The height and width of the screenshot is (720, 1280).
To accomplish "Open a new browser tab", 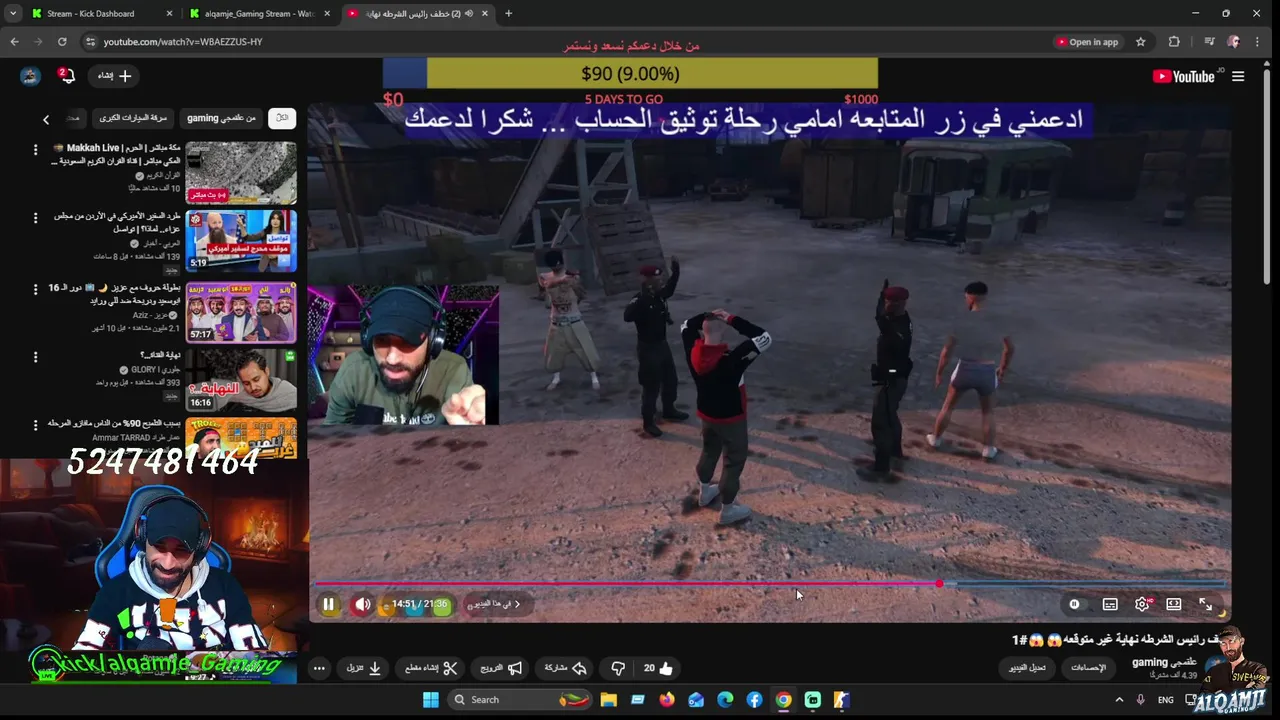I will [x=508, y=14].
